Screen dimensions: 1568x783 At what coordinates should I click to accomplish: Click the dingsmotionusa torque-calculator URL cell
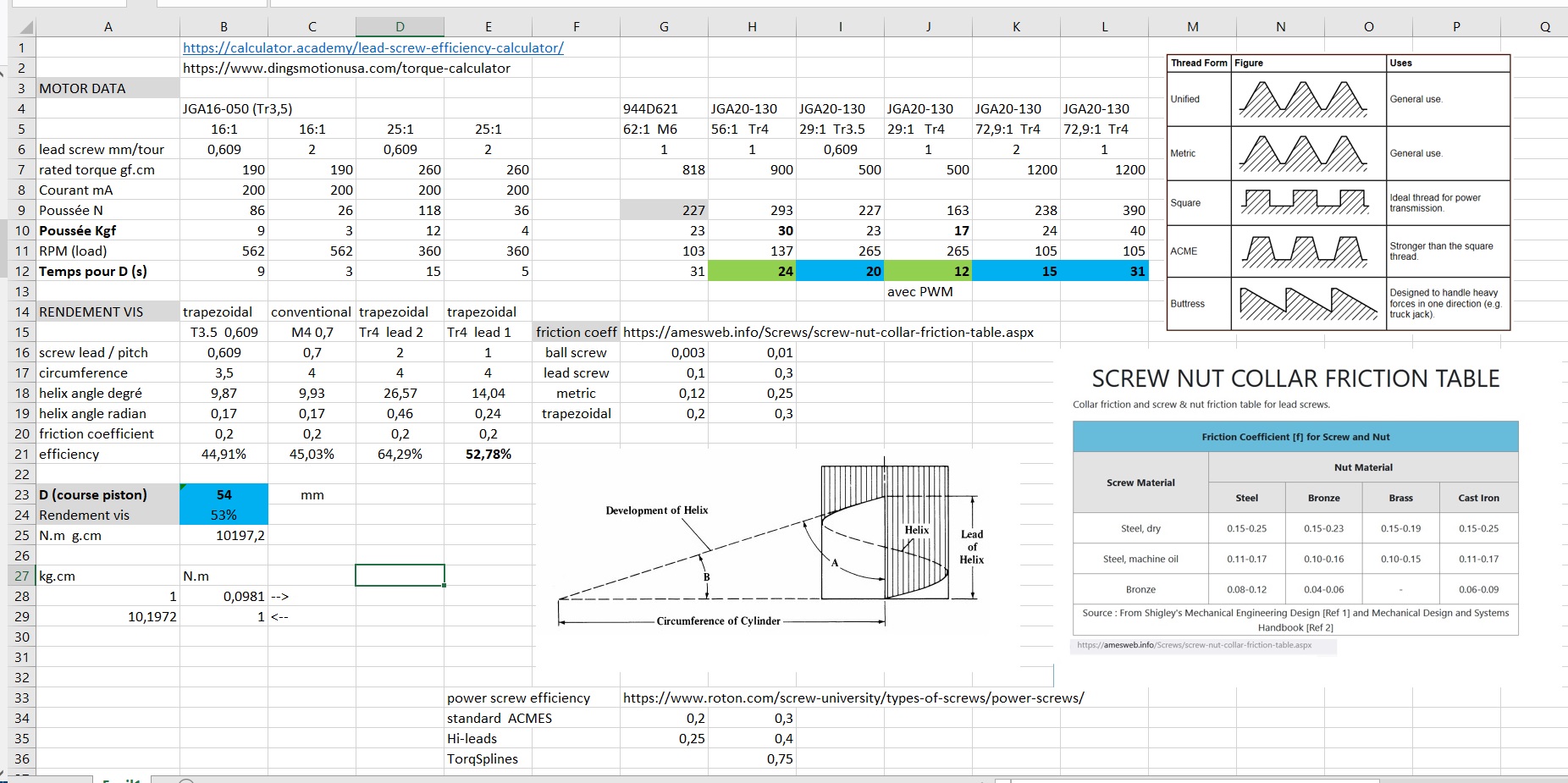346,69
